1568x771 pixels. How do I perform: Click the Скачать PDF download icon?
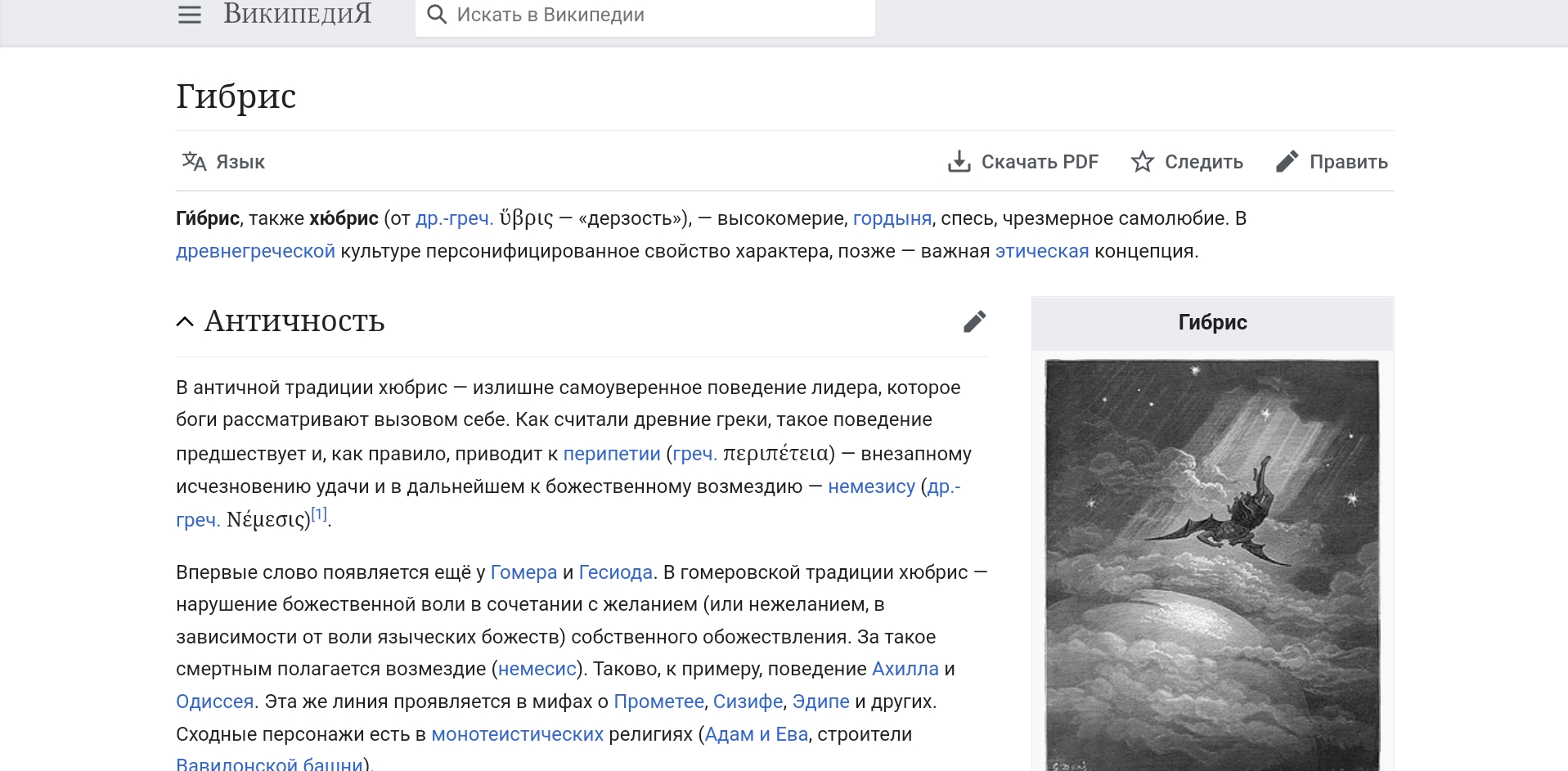(x=959, y=162)
